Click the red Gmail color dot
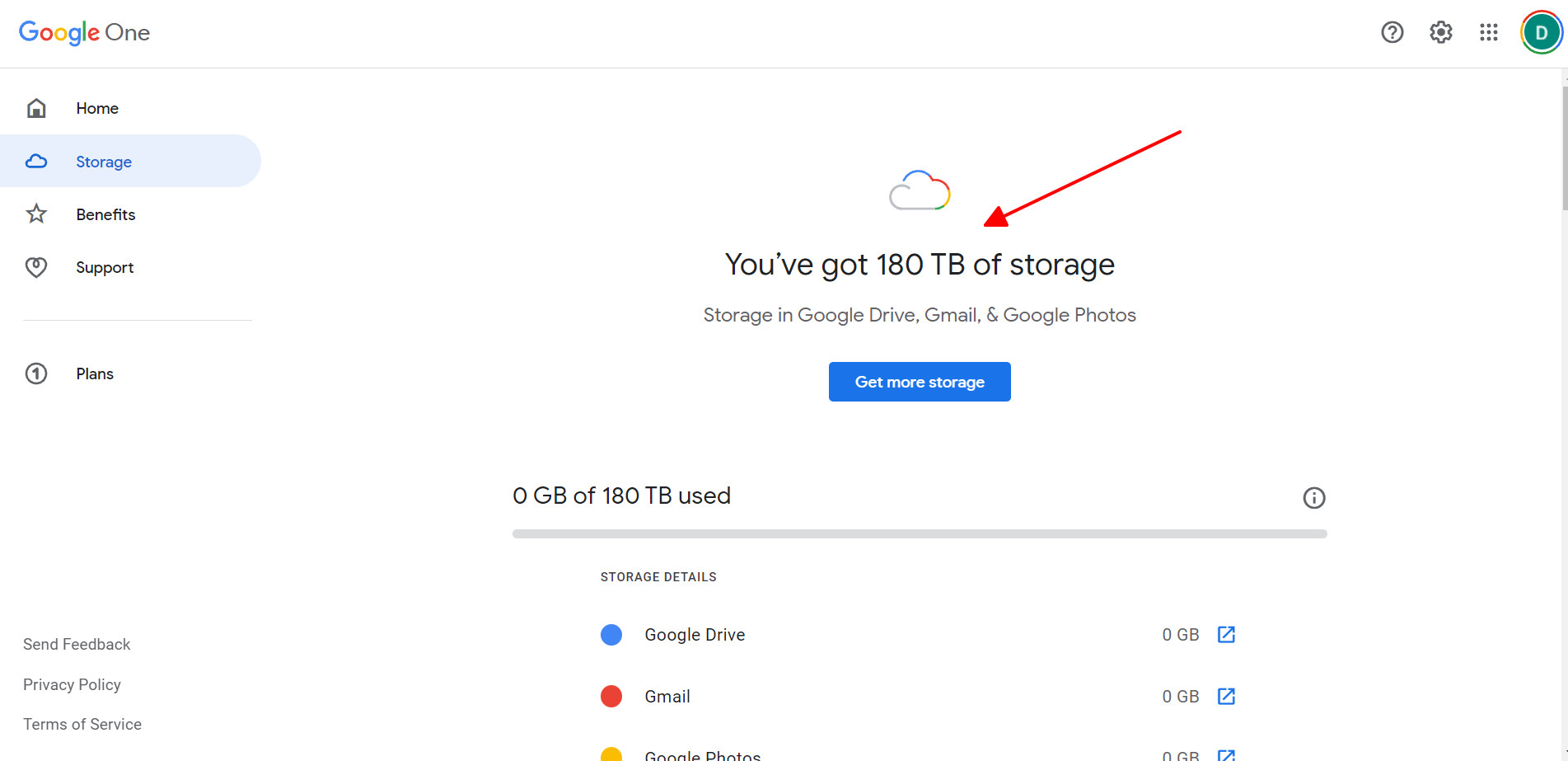Screen dimensions: 1568x761 click(x=611, y=697)
